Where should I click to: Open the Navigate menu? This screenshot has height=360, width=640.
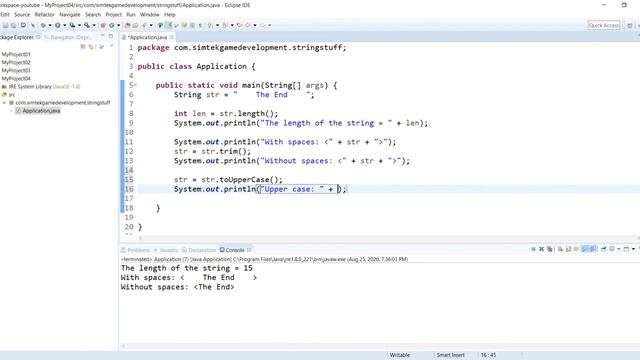pos(70,15)
